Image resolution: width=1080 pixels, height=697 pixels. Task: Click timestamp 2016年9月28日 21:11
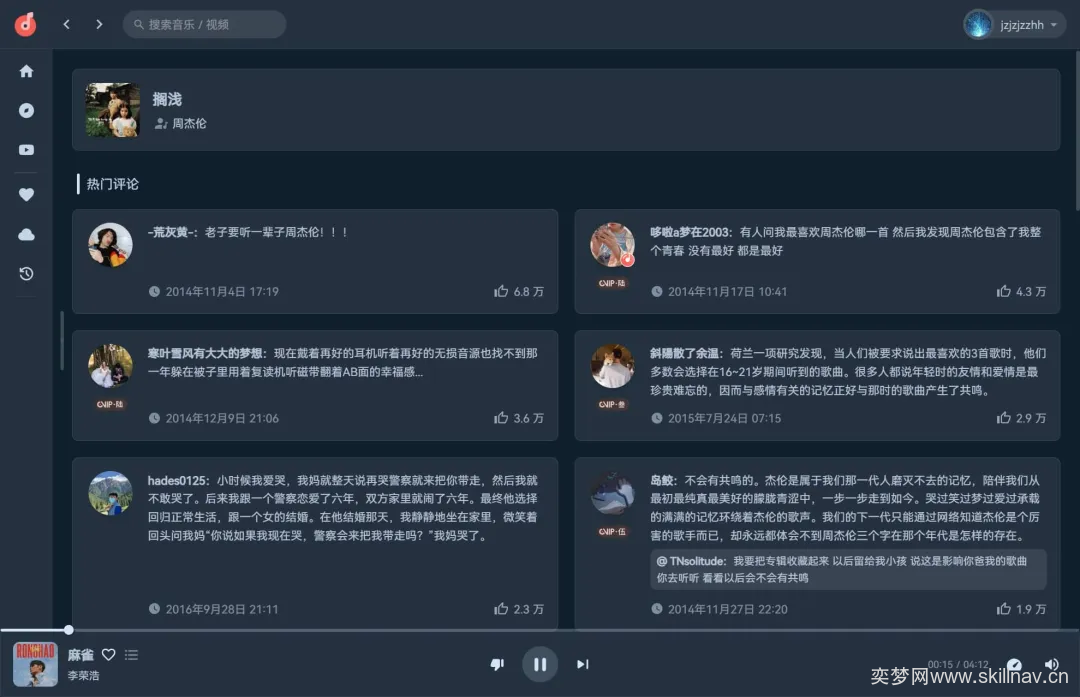coord(222,609)
